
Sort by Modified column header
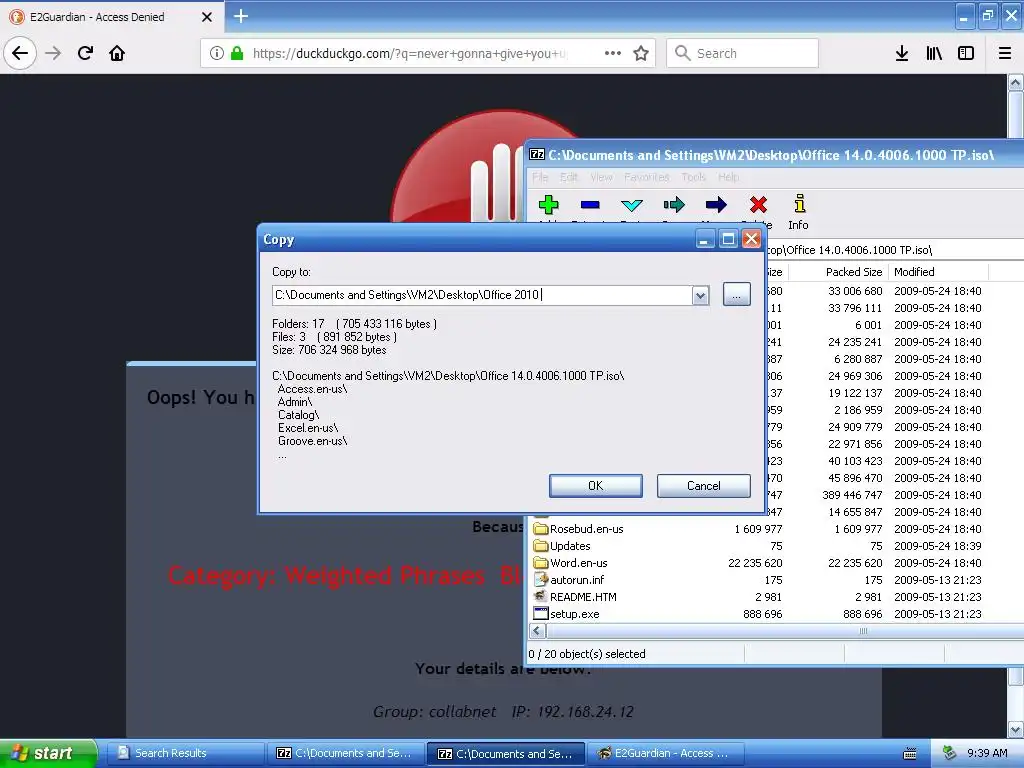coord(938,272)
